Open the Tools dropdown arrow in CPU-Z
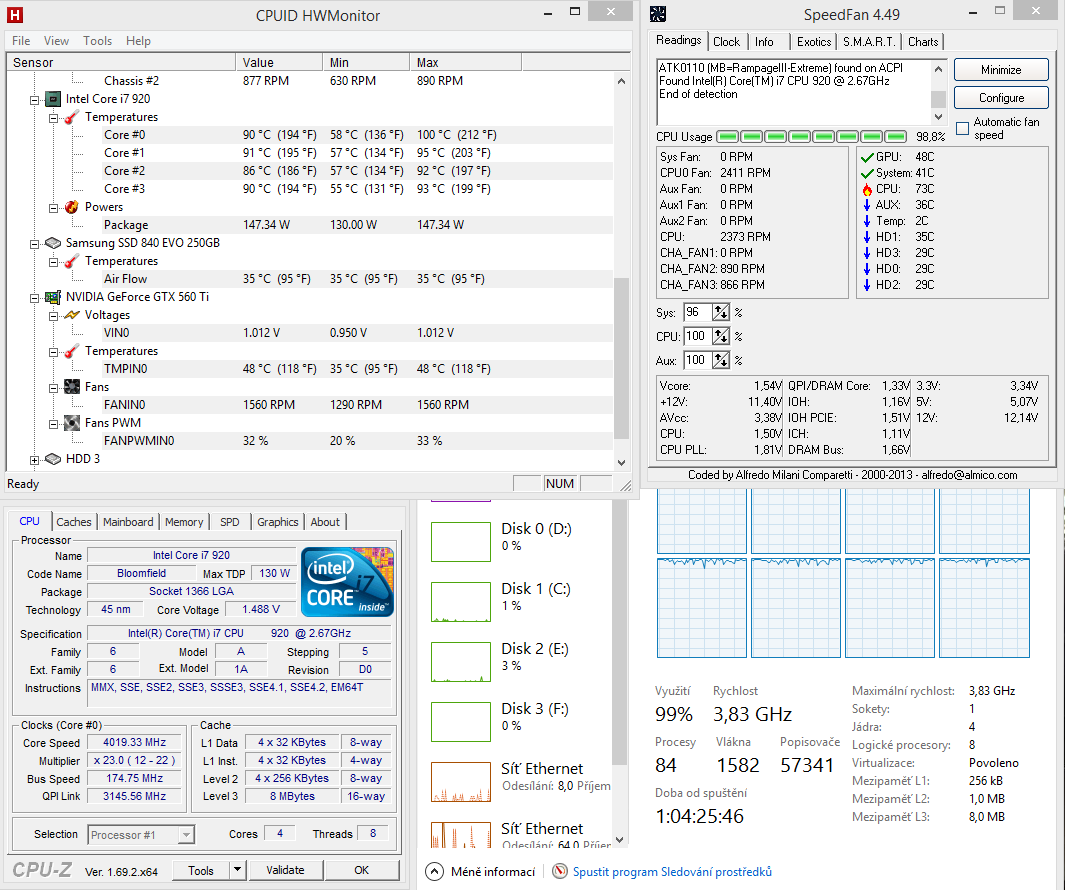Screen dimensions: 1065x890 [237, 870]
